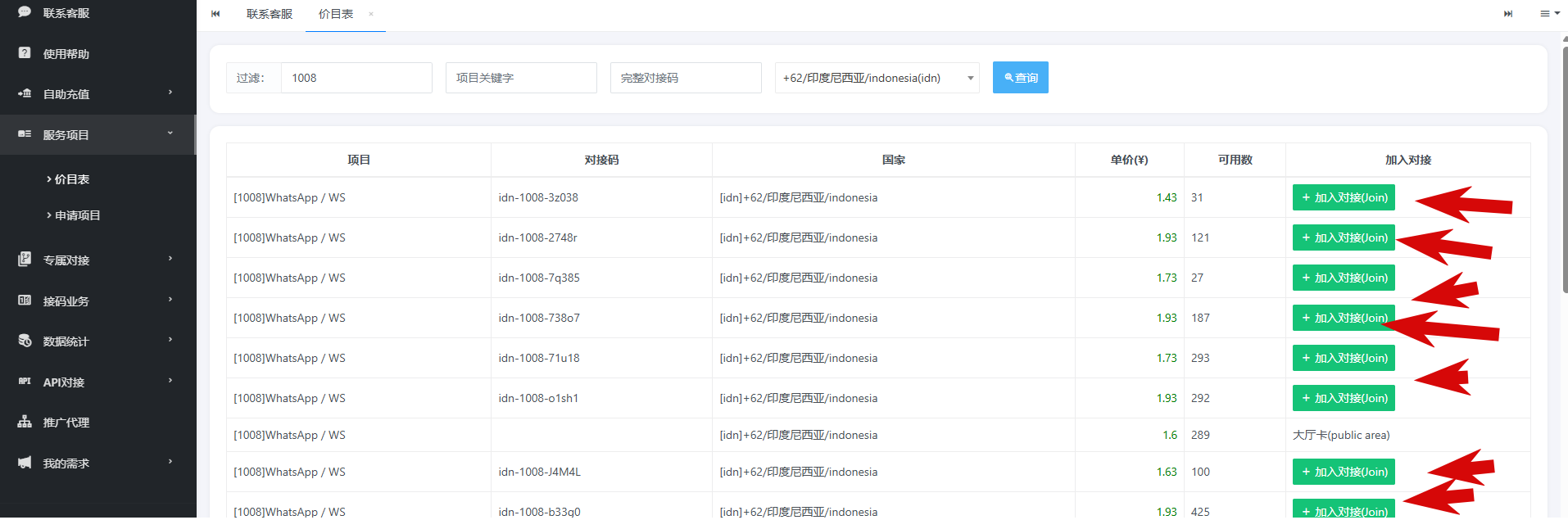
Task: Click the 对接码 column header
Action: tap(602, 160)
